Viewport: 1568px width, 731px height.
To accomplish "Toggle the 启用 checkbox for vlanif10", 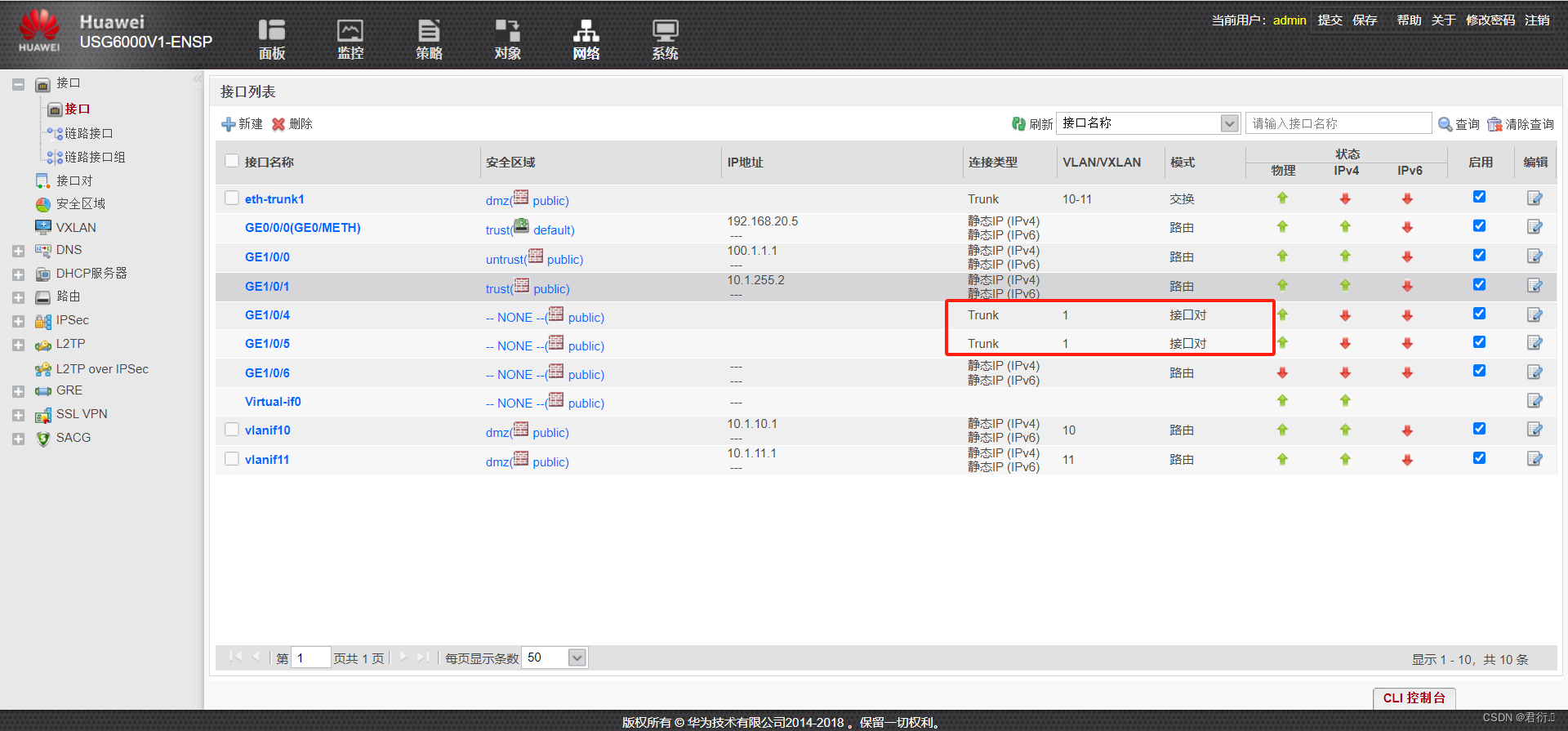I will pyautogui.click(x=1479, y=429).
